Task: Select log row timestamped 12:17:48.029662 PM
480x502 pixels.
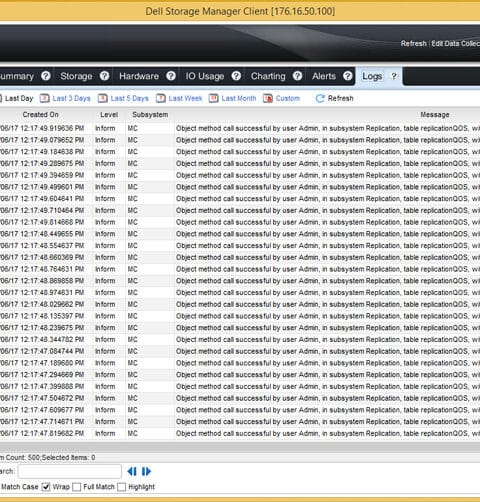Action: pos(240,304)
